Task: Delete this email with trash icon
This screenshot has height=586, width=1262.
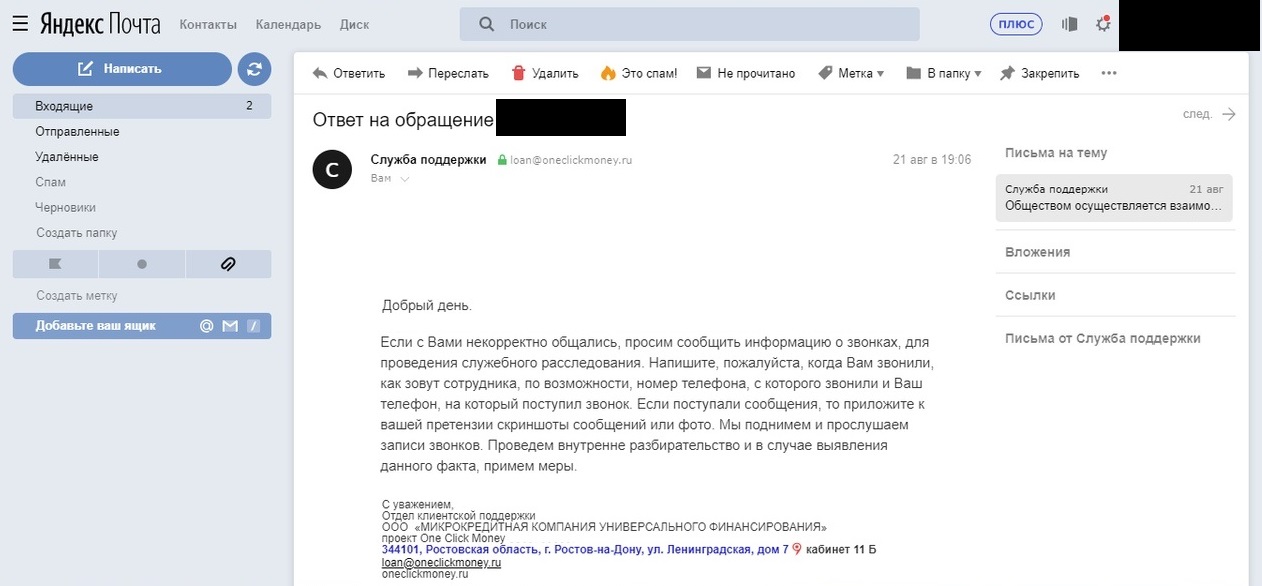Action: pyautogui.click(x=545, y=73)
